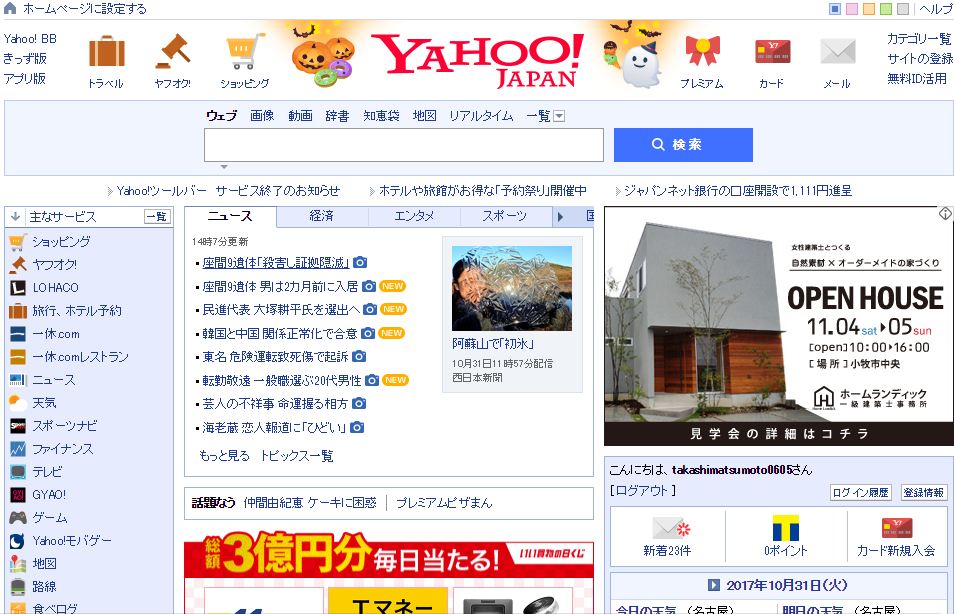This screenshot has width=954, height=614.
Task: Open the 阿蘇山で初氷 news photo thumbnail
Action: coord(512,288)
